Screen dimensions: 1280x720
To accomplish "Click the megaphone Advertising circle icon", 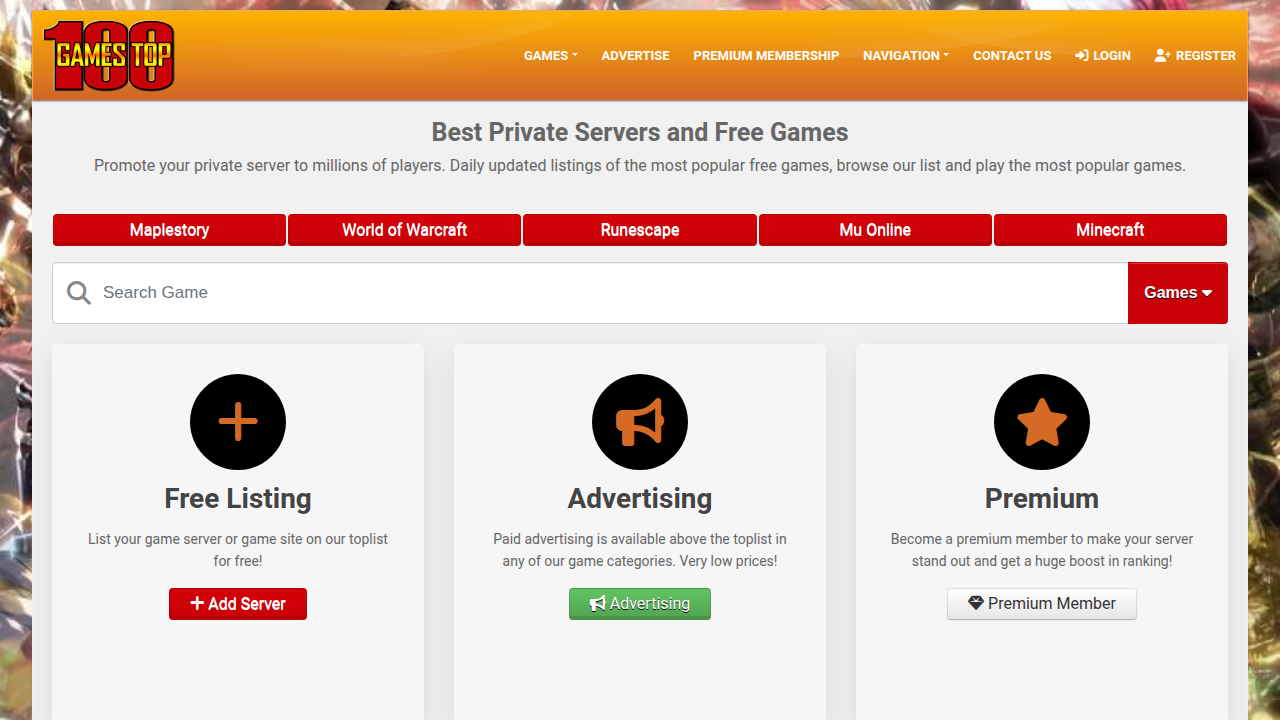I will tap(640, 422).
